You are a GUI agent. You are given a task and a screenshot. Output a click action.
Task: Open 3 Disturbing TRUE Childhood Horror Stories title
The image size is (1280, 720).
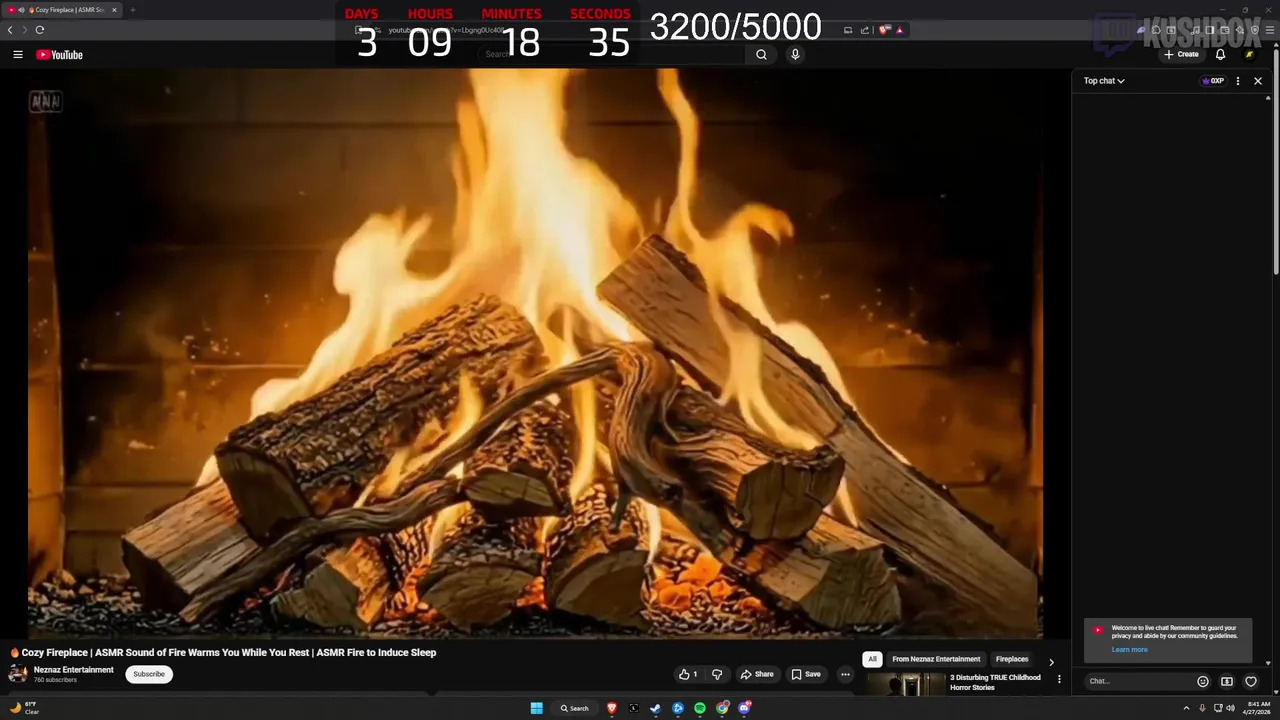click(995, 683)
